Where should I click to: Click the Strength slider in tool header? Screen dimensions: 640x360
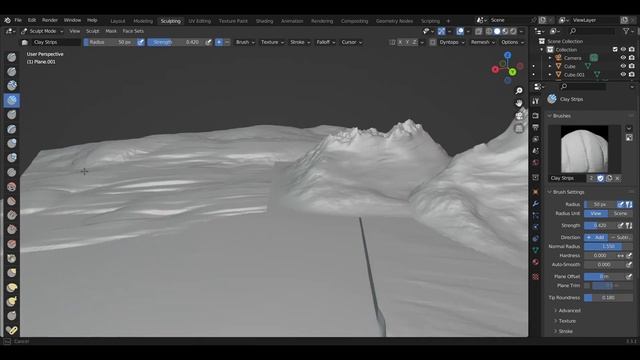(x=176, y=42)
